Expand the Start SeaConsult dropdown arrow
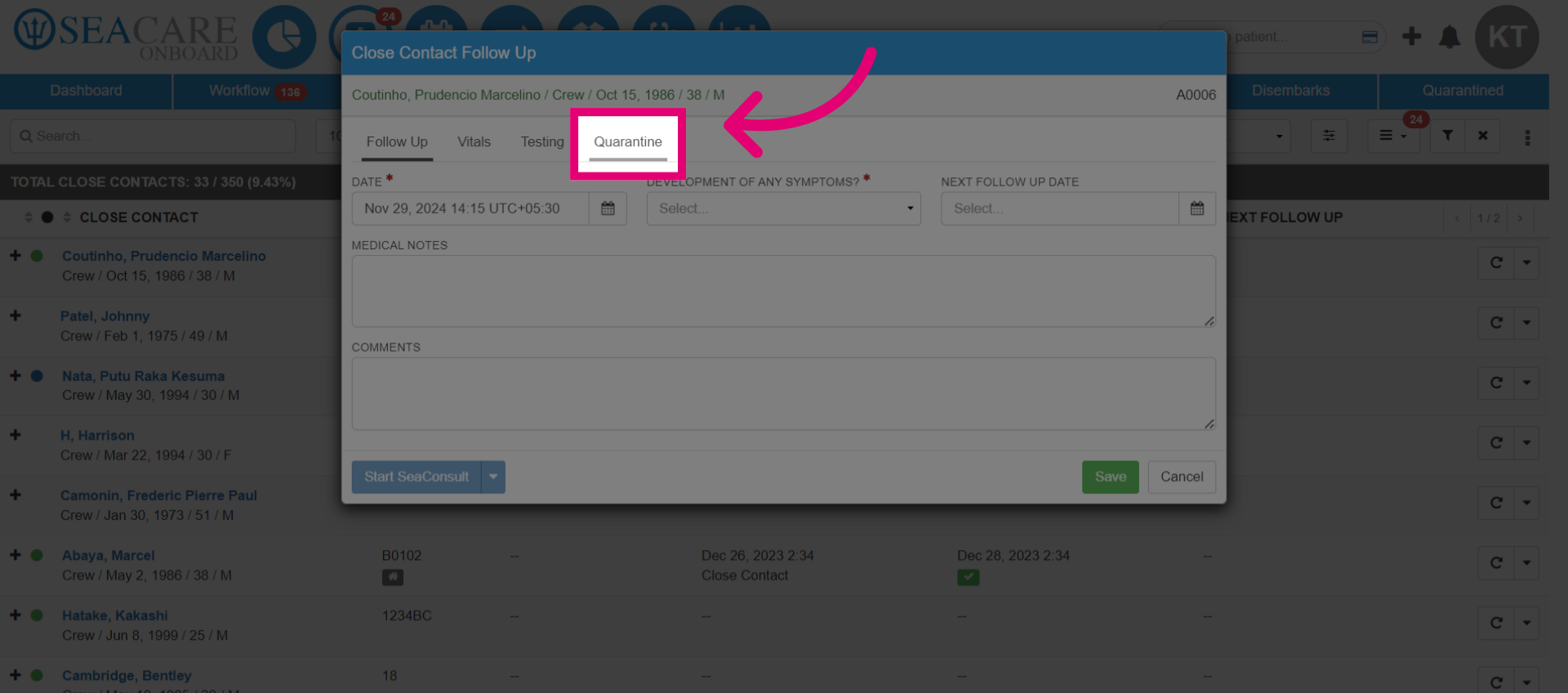This screenshot has width=1568, height=693. pos(493,476)
